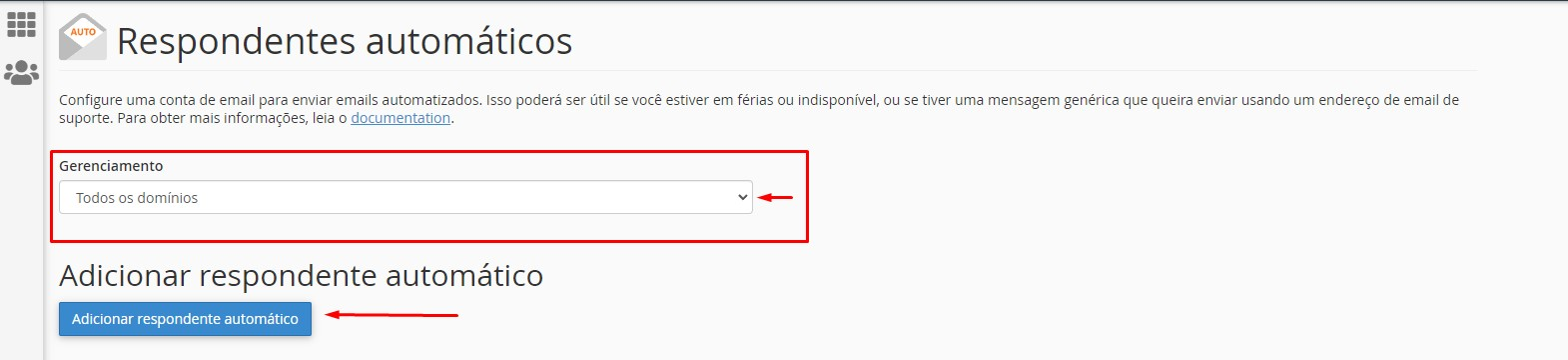Open the User Manager people icon
This screenshot has width=1568, height=360.
pyautogui.click(x=21, y=73)
